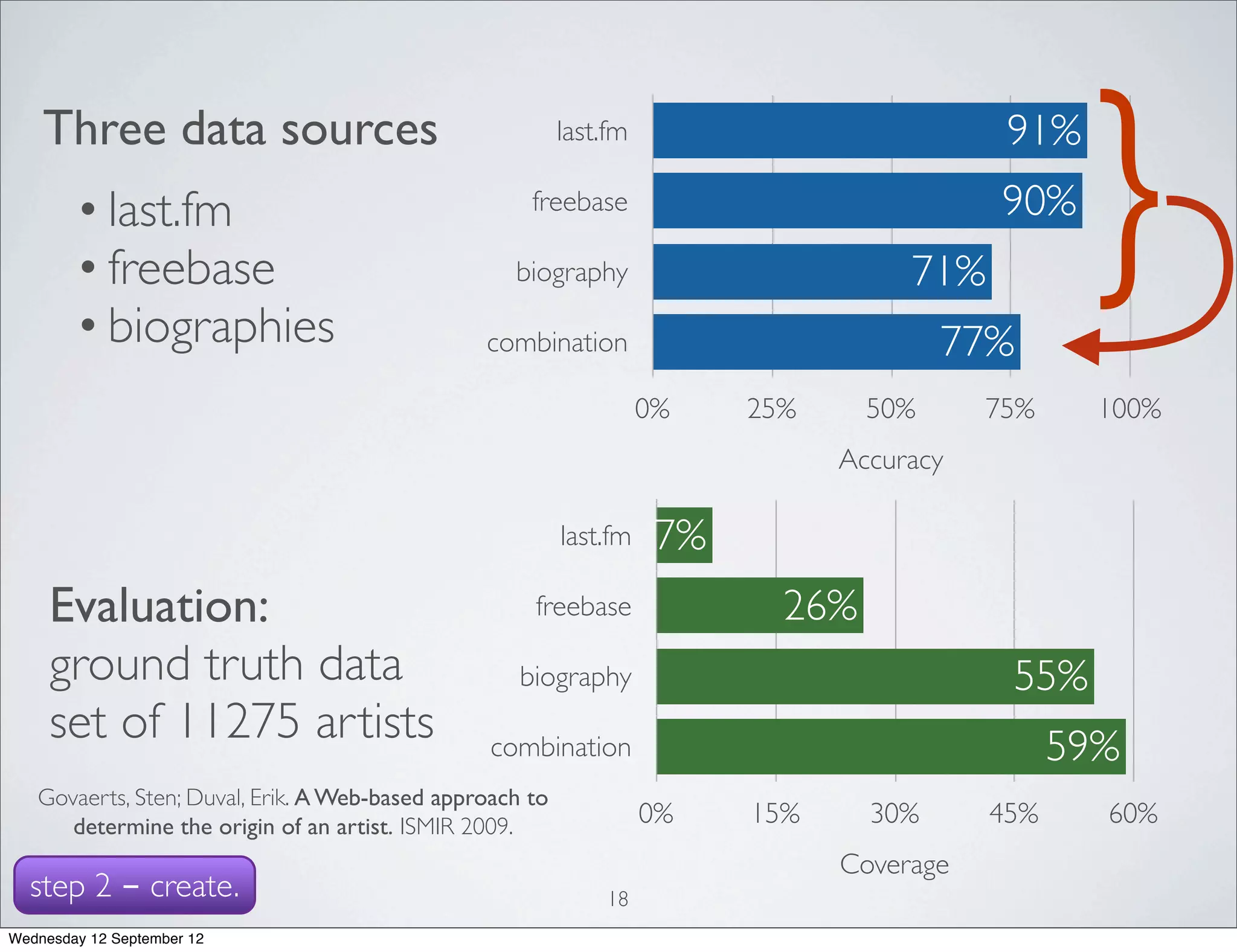Click the 25% tick on accuracy axis
The width and height of the screenshot is (1237, 952).
772,409
